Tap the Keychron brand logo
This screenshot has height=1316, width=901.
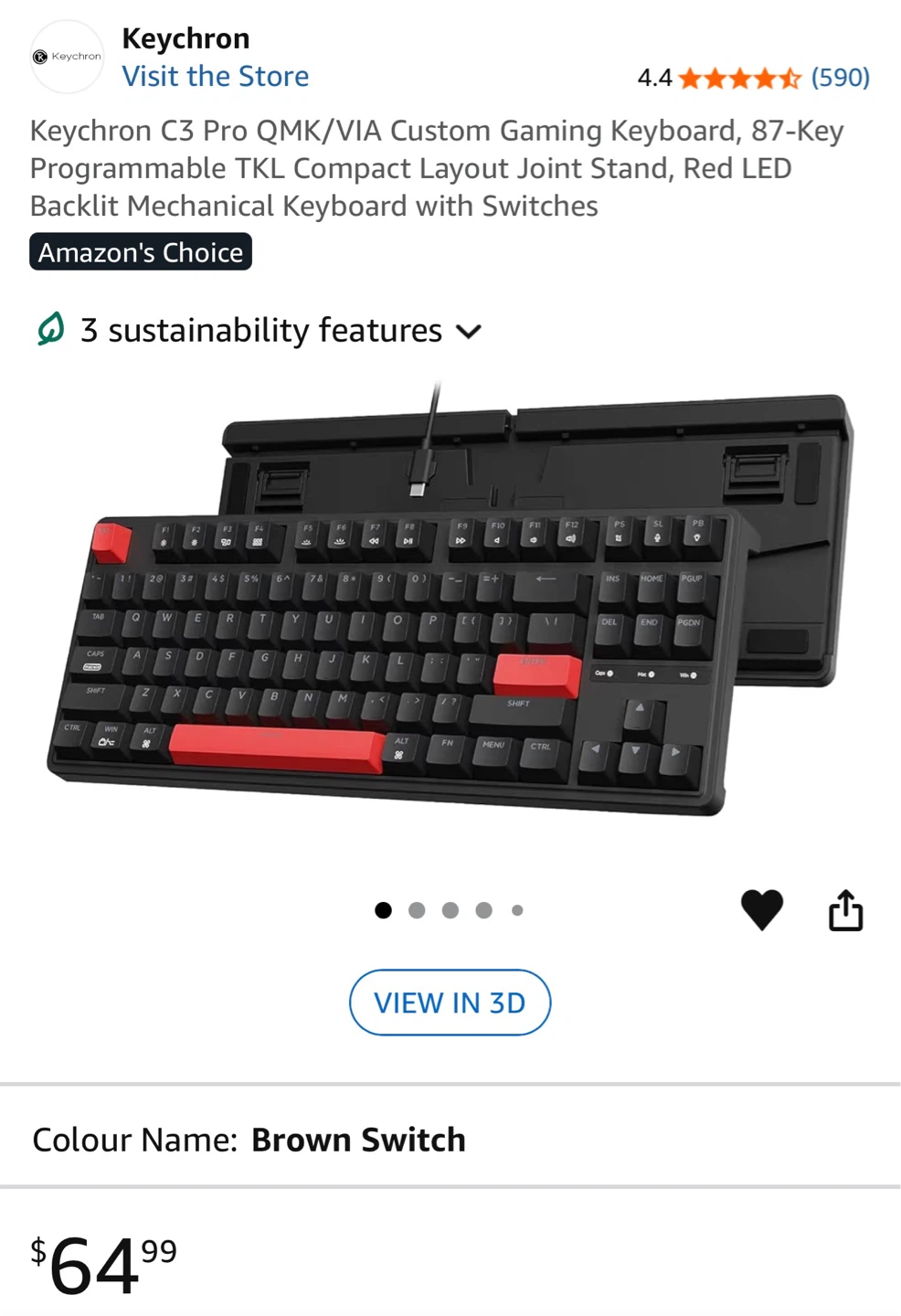67,57
